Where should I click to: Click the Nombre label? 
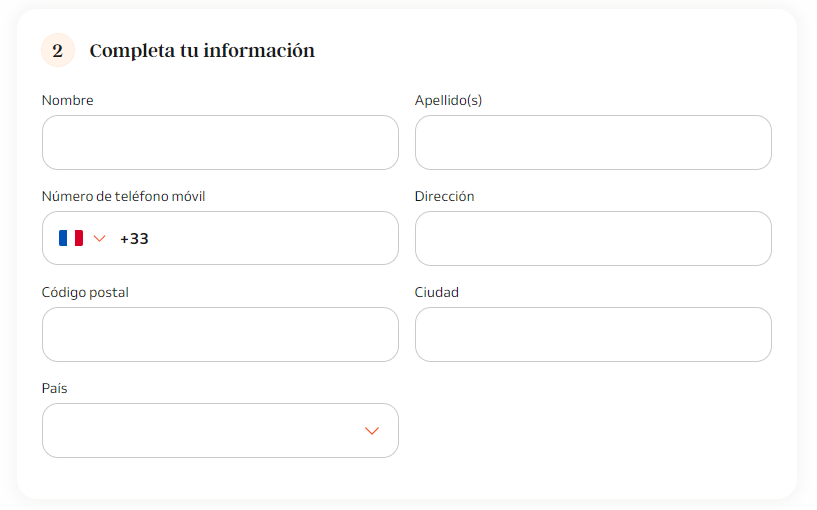68,100
